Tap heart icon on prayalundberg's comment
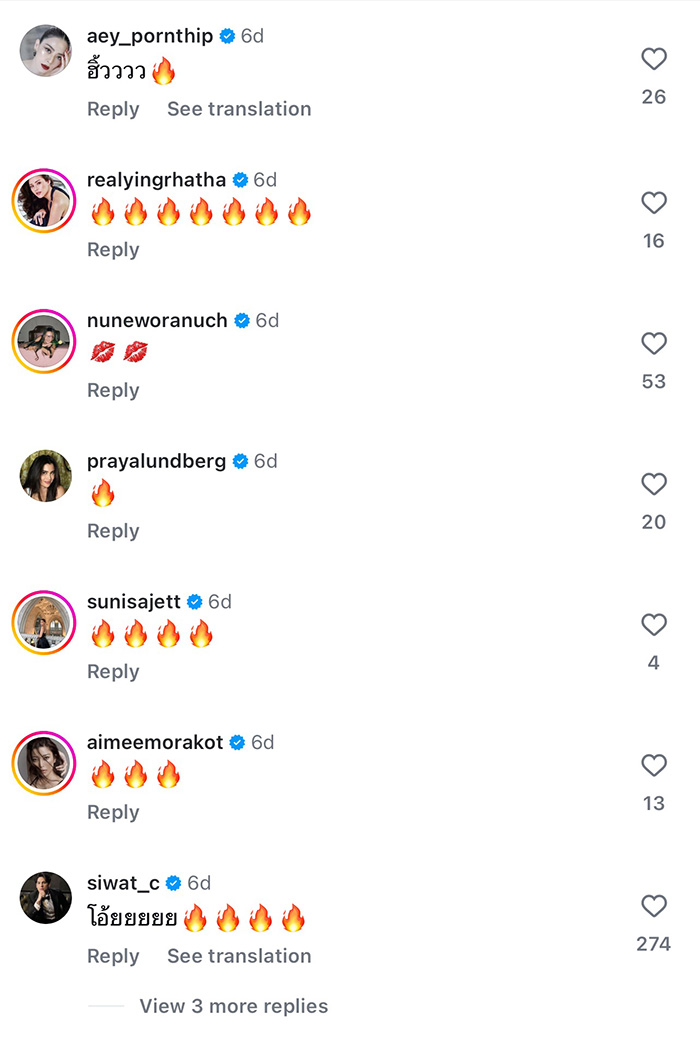700x1045 pixels. tap(654, 484)
